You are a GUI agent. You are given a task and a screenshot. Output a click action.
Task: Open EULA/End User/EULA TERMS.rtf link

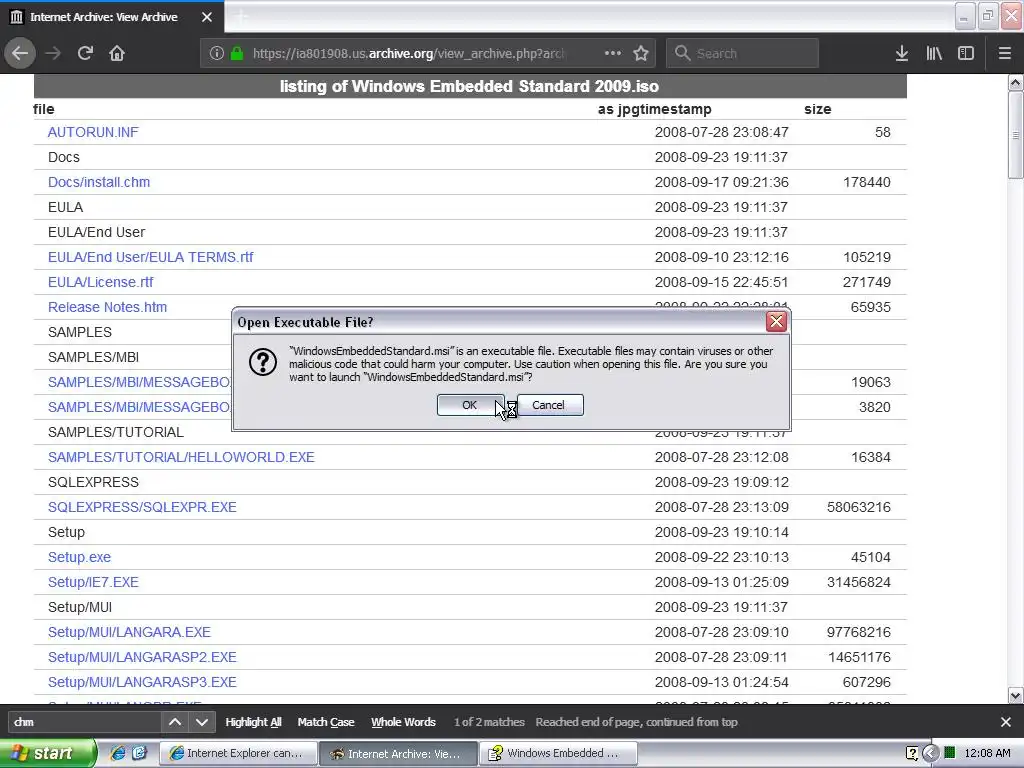click(x=150, y=257)
